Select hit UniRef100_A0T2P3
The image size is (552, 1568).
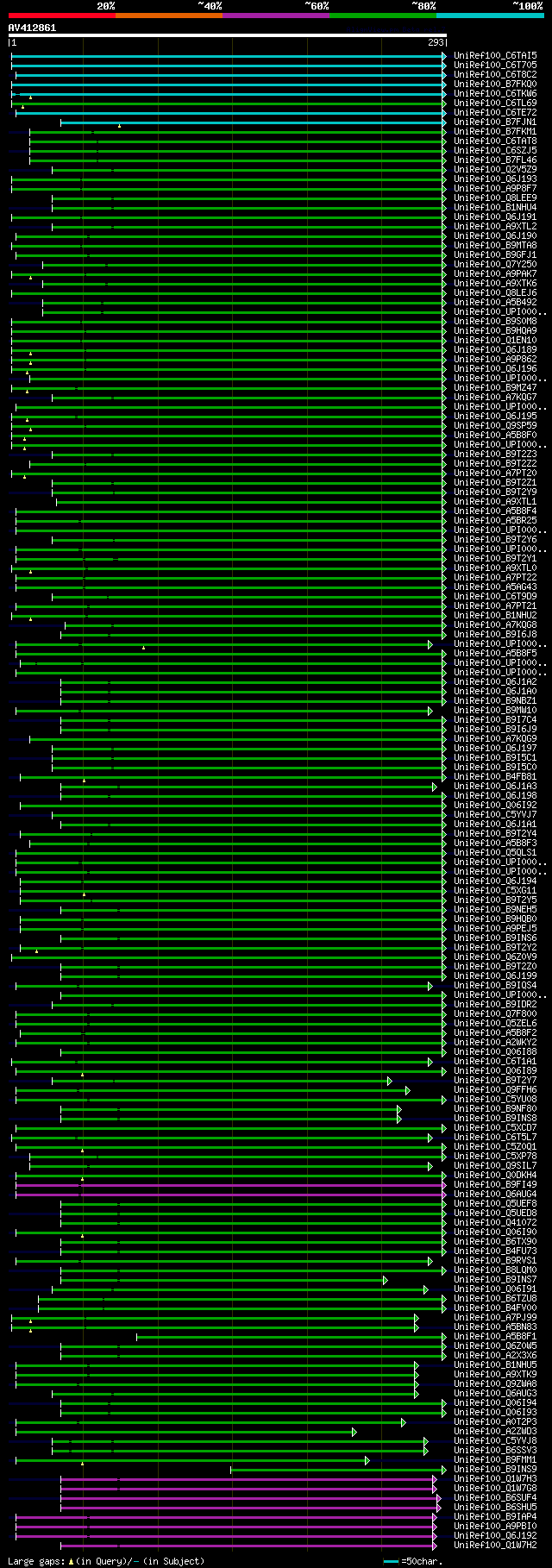coord(495,1421)
